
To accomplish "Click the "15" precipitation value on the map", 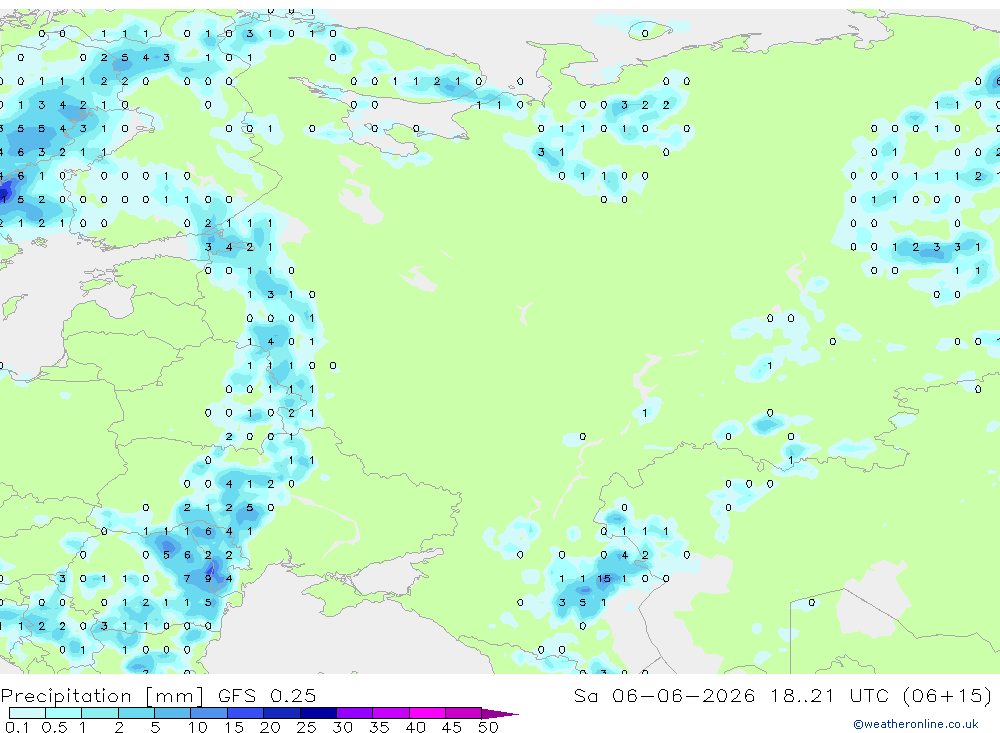I will (x=603, y=579).
